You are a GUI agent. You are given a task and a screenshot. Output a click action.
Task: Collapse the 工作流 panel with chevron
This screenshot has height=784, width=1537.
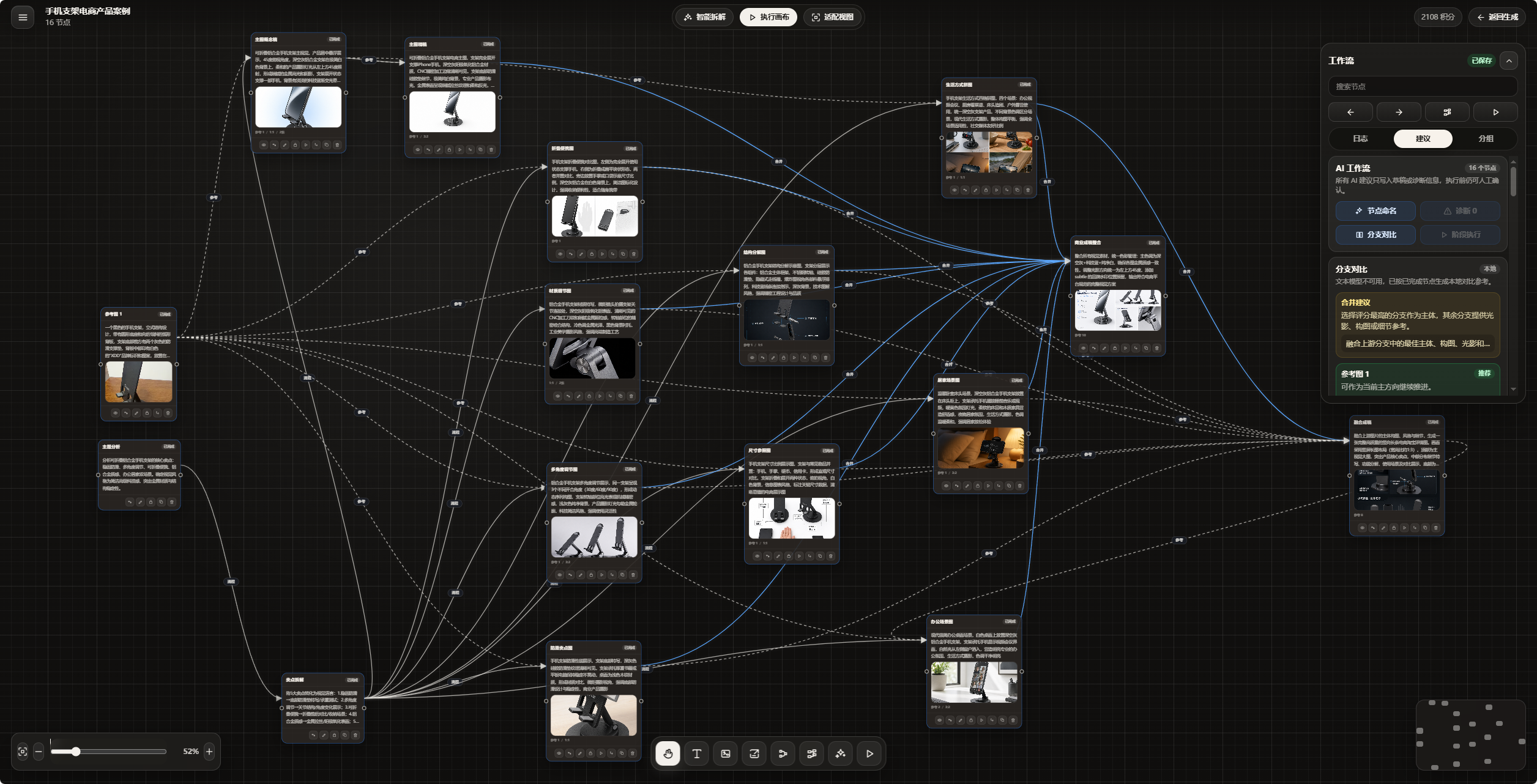(x=1509, y=61)
